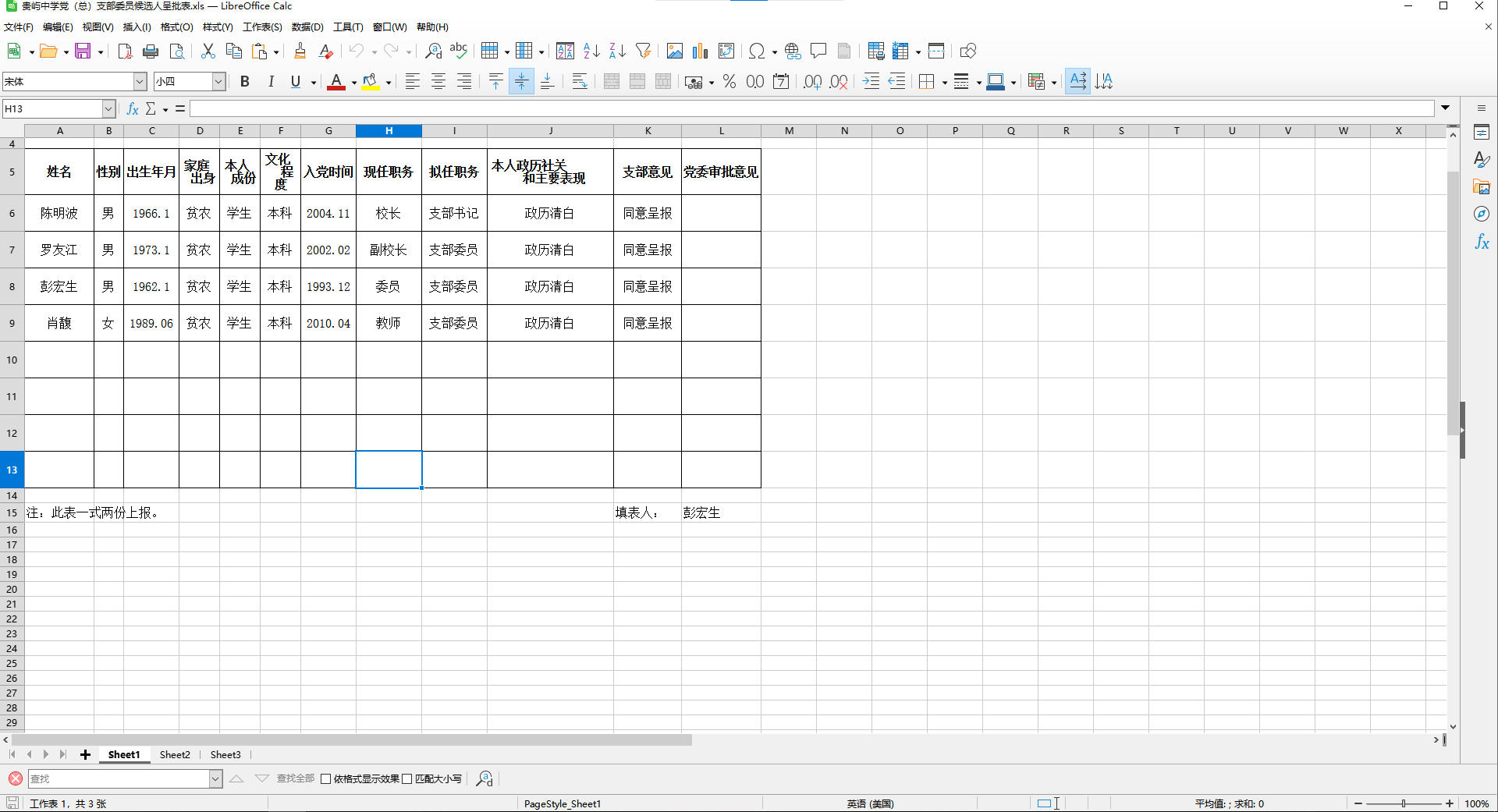1498x812 pixels.
Task: Open the find field history dropdown
Action: click(215, 778)
